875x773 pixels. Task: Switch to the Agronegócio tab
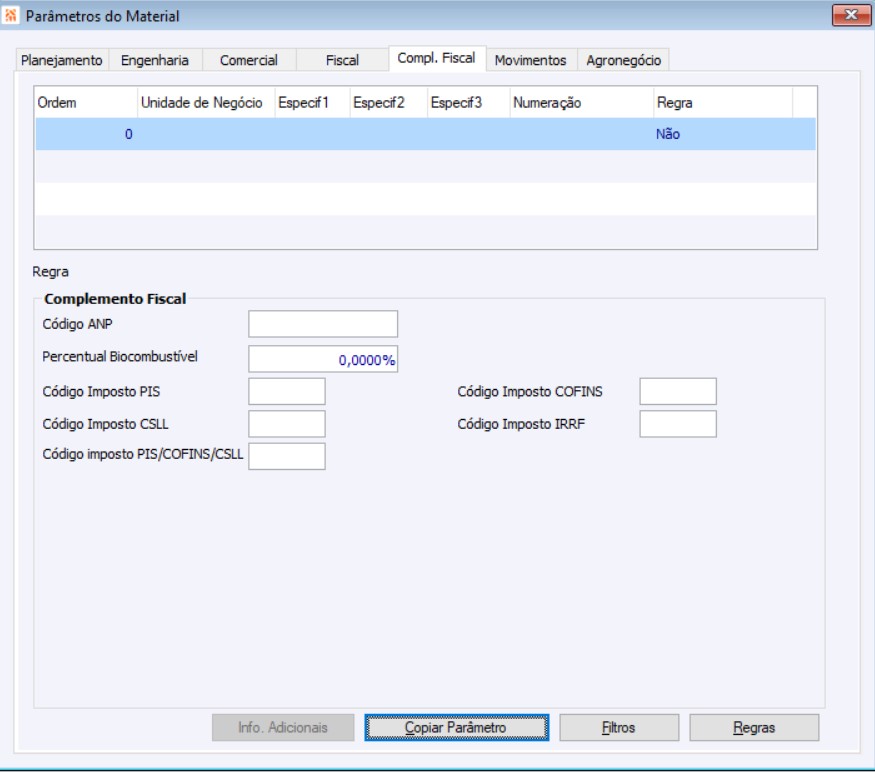623,60
